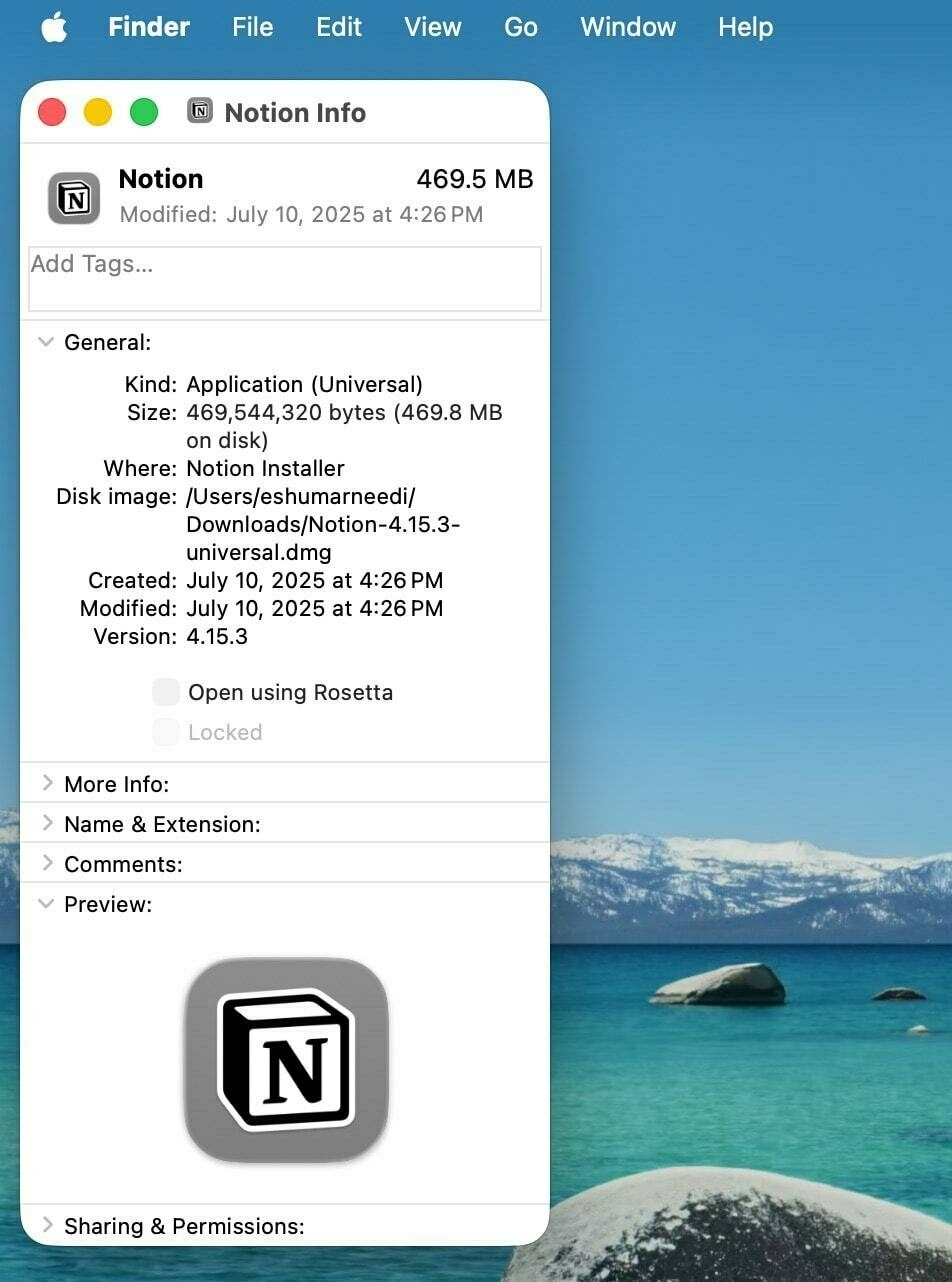The image size is (952, 1282).
Task: Open the Edit menu
Action: tap(339, 27)
